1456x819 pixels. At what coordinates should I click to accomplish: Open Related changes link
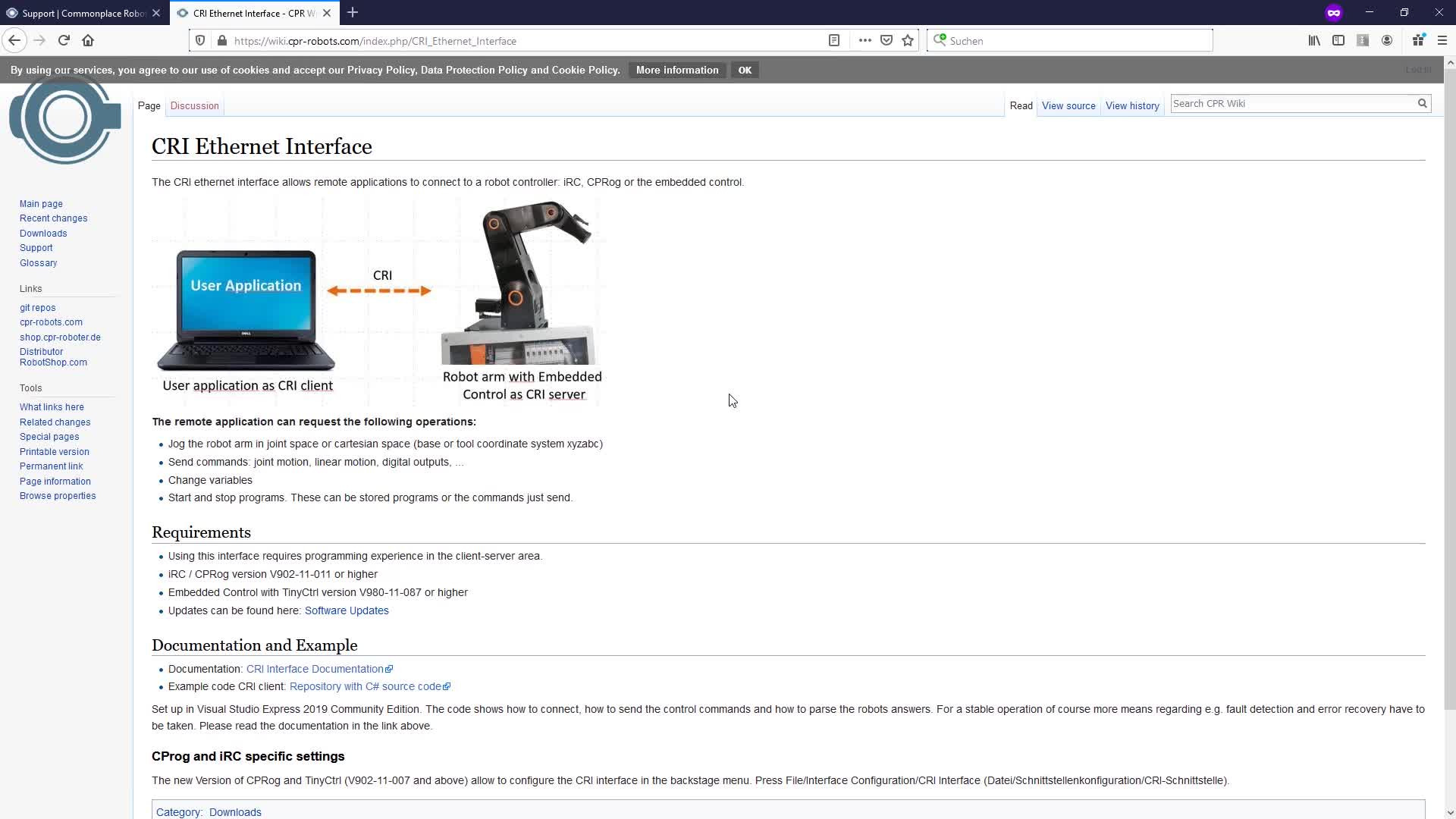point(55,422)
